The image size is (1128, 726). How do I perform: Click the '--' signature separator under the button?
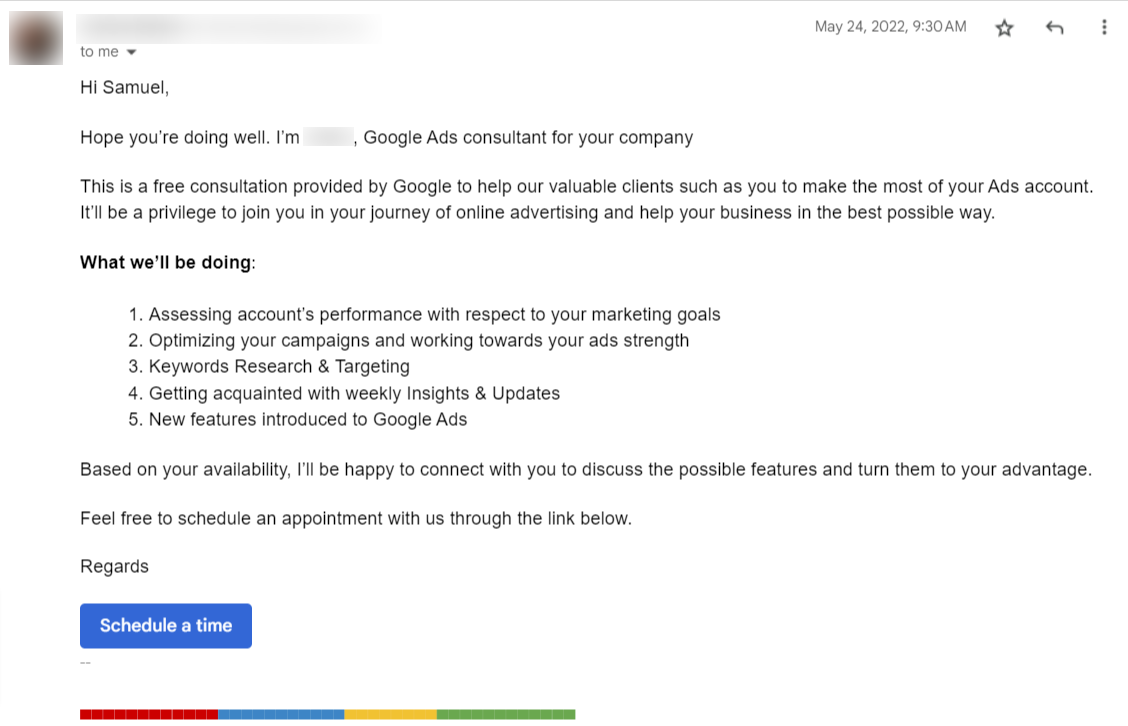[x=85, y=661]
